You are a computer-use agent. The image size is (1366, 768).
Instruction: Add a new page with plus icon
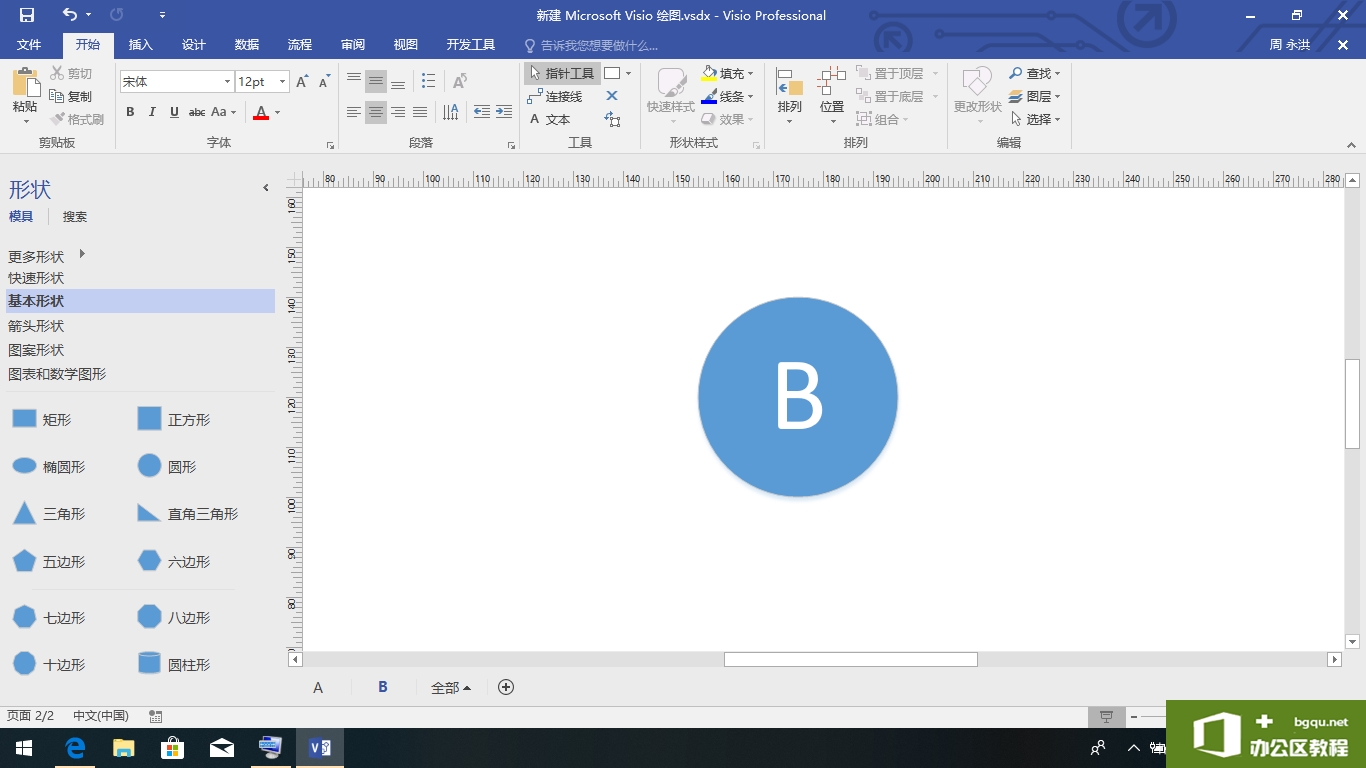coord(506,687)
